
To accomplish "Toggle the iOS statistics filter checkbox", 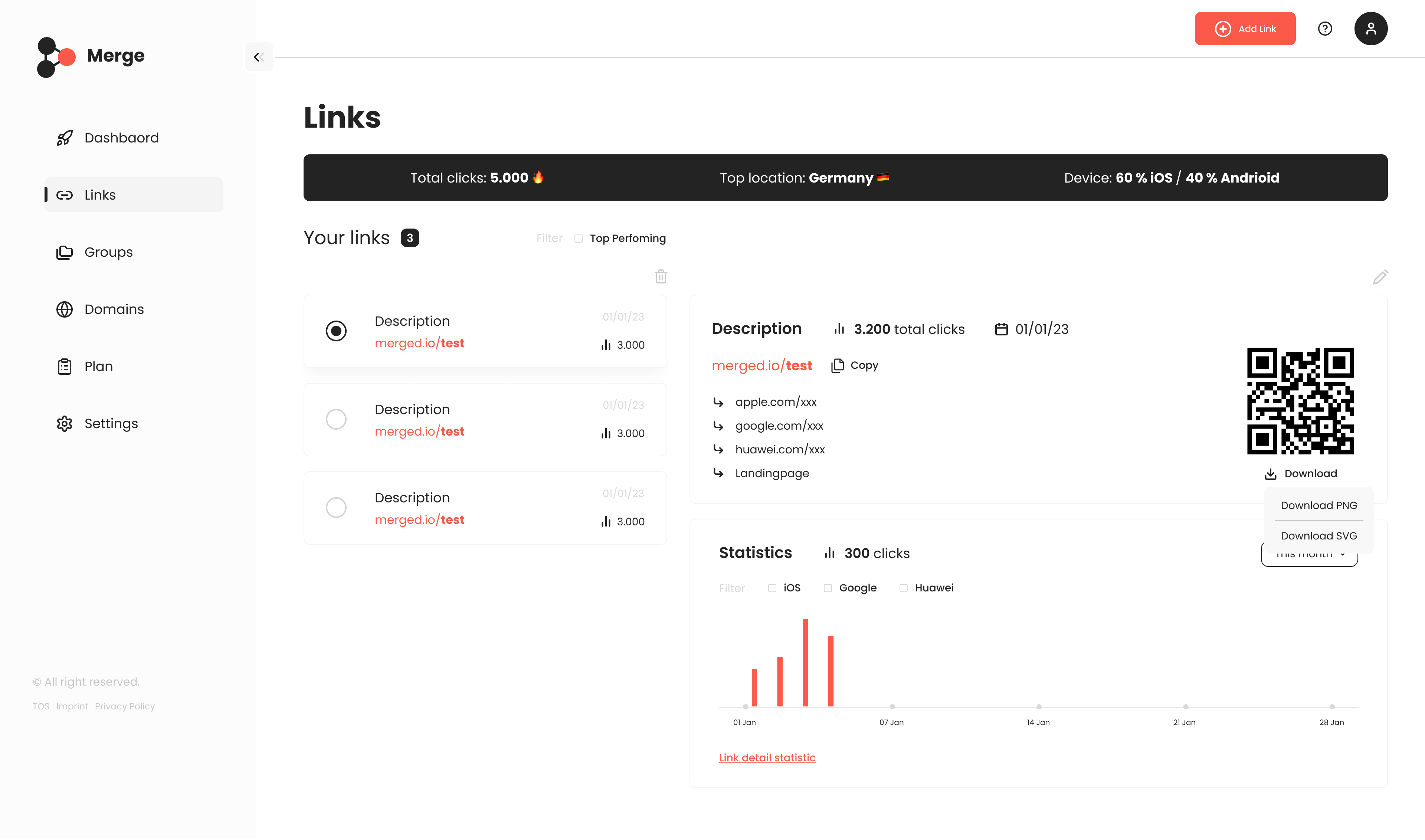I will tap(772, 588).
